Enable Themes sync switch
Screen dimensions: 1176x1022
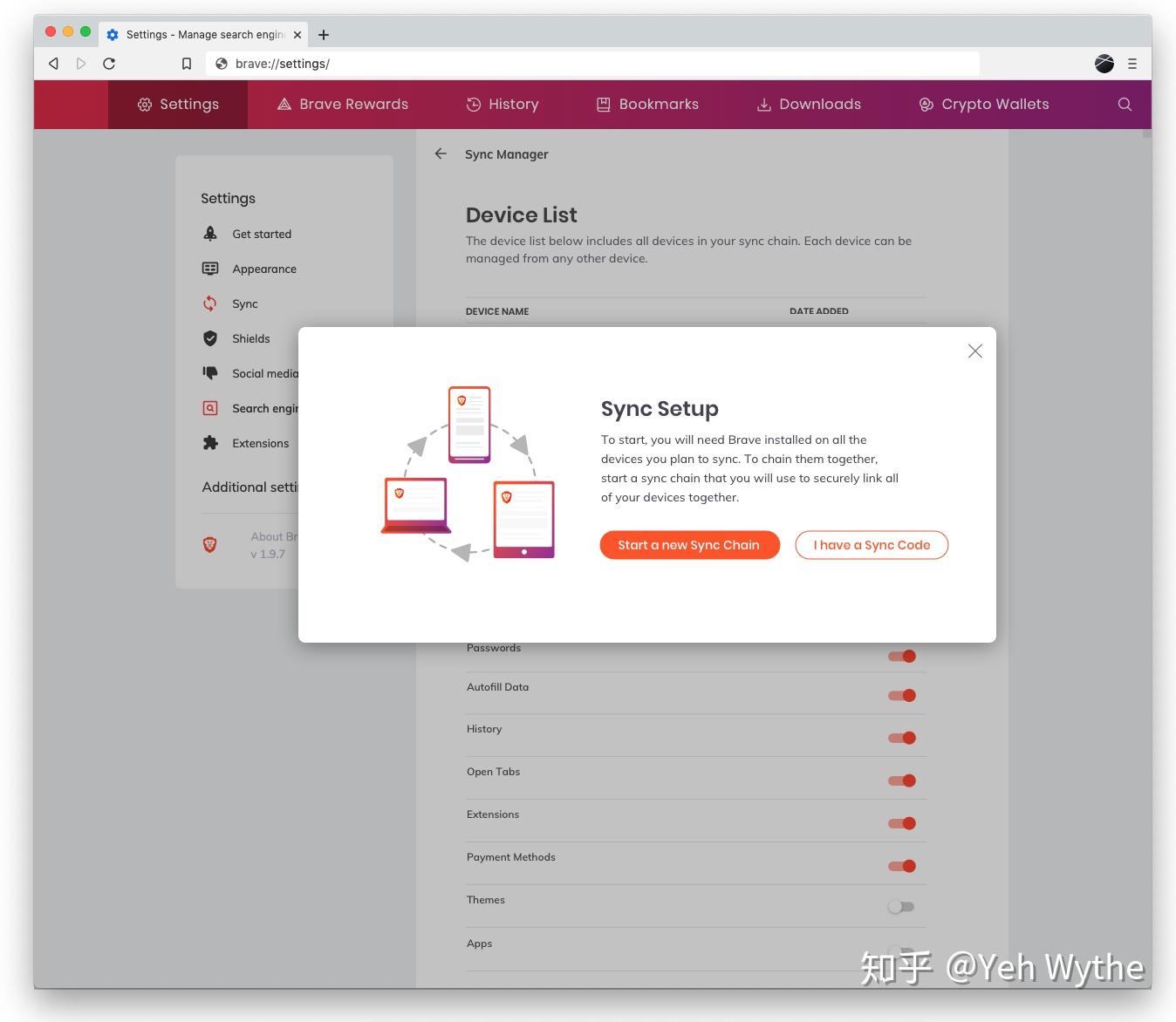tap(901, 907)
